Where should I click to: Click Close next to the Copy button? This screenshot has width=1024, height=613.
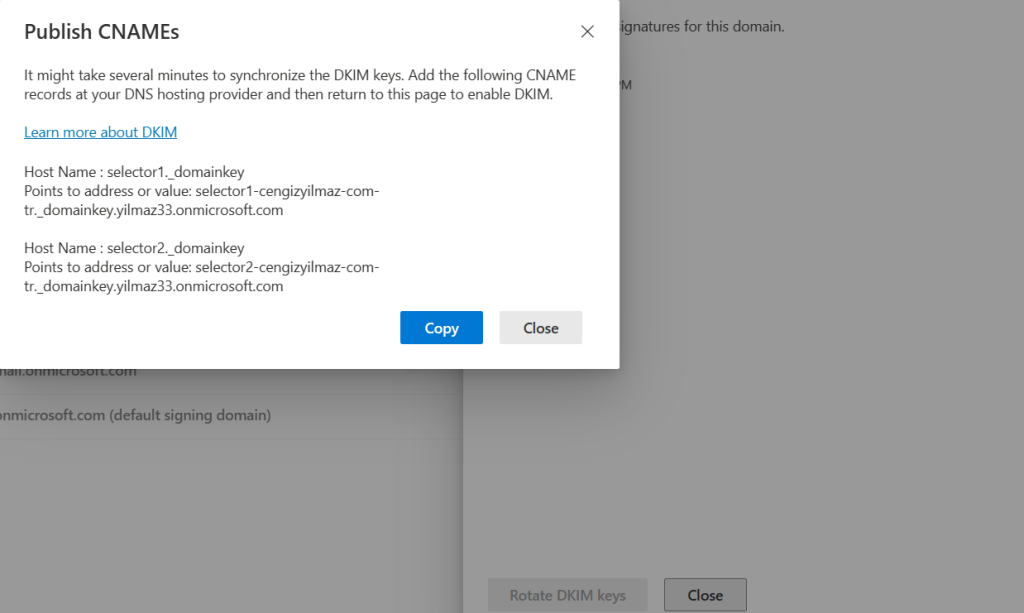point(540,328)
